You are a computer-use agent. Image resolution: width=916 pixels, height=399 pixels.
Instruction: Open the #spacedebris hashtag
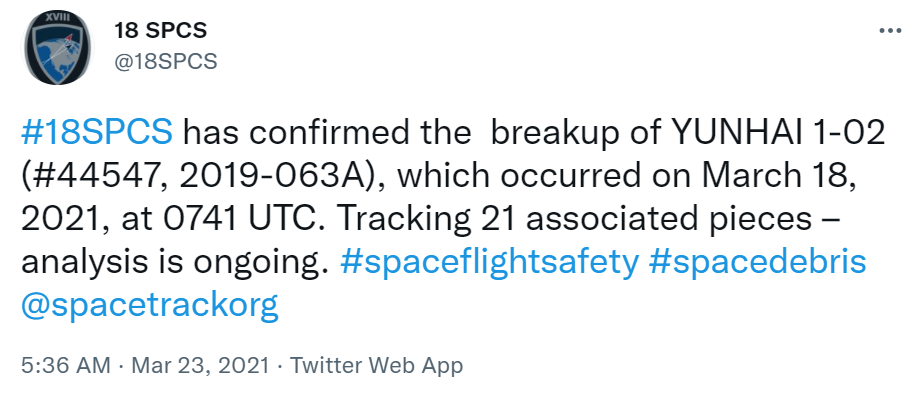[x=757, y=263]
